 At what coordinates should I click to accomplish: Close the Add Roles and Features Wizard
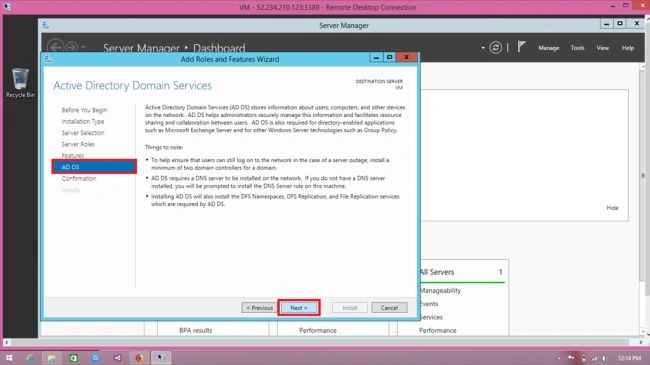point(406,57)
